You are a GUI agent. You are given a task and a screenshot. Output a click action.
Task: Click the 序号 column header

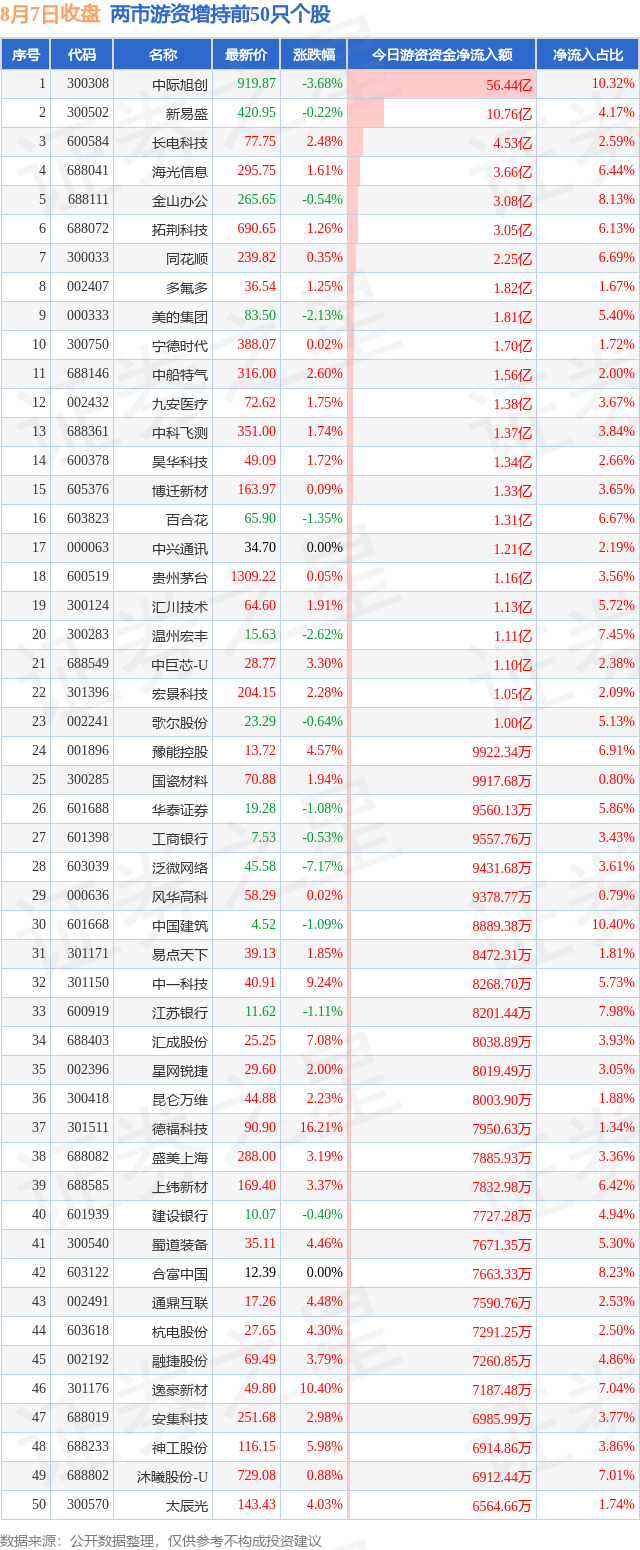(26, 55)
